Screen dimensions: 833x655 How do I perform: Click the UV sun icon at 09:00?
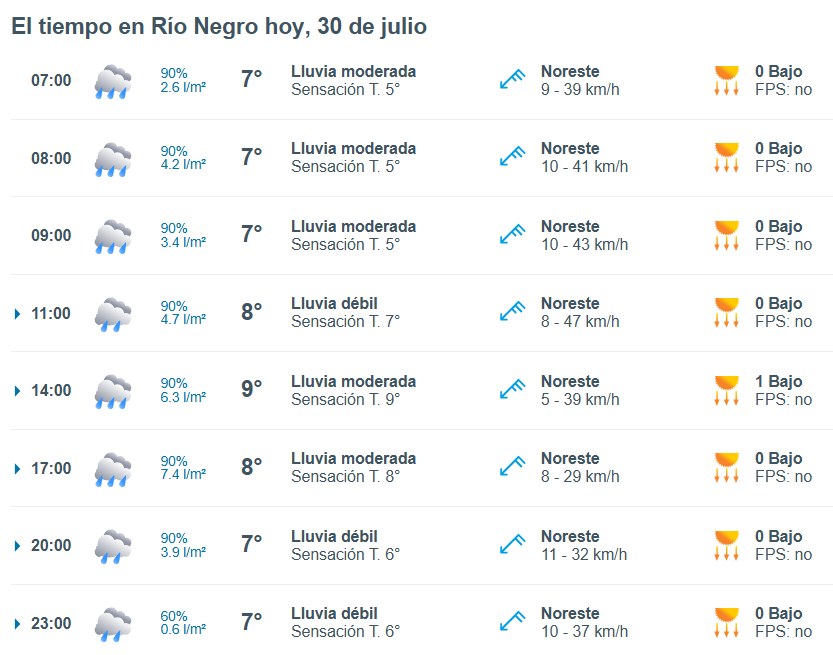click(726, 235)
